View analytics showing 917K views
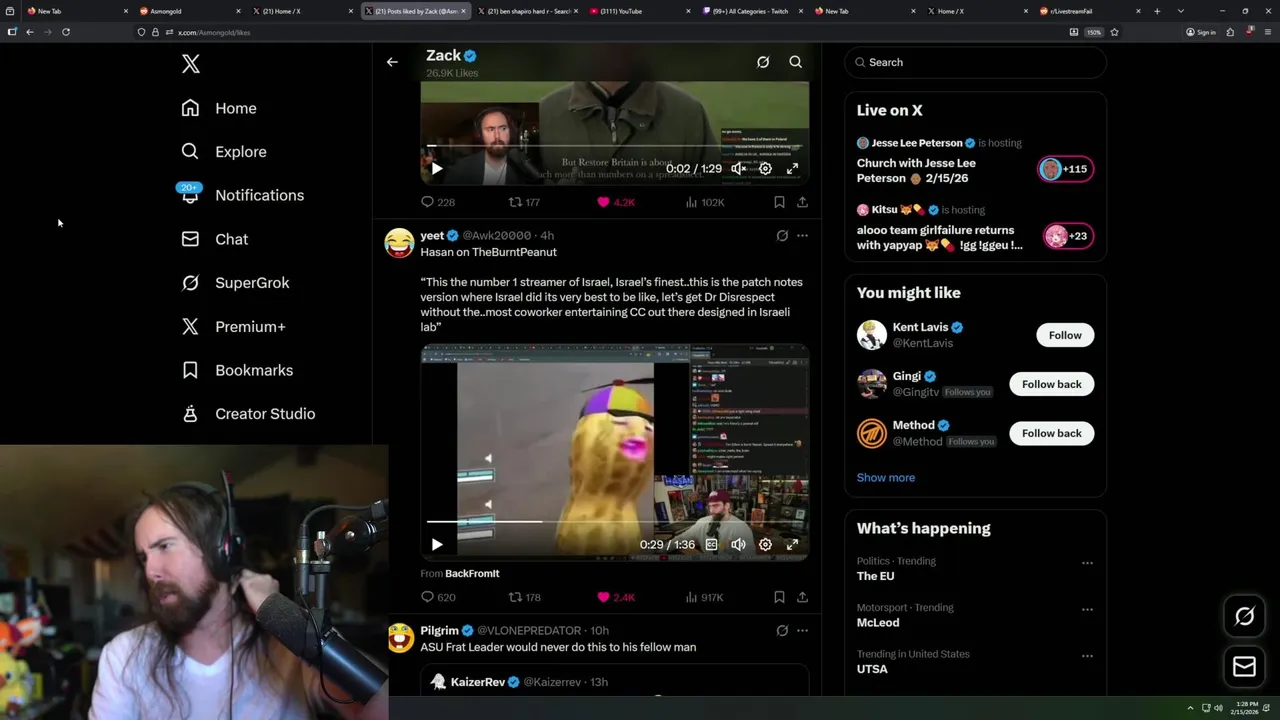 pyautogui.click(x=704, y=597)
